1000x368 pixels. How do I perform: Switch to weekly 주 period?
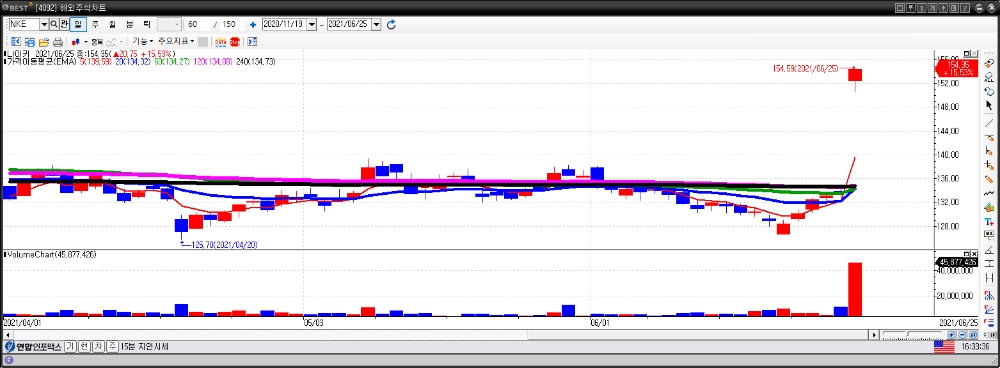(95, 24)
